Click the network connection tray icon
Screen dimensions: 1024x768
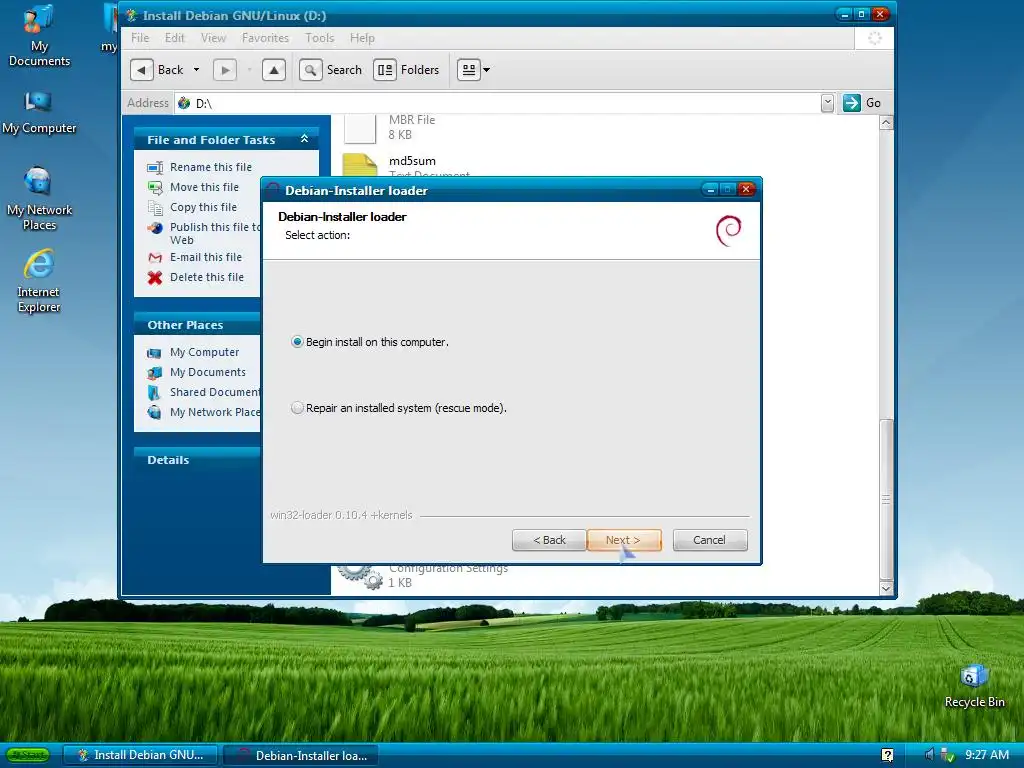point(947,756)
